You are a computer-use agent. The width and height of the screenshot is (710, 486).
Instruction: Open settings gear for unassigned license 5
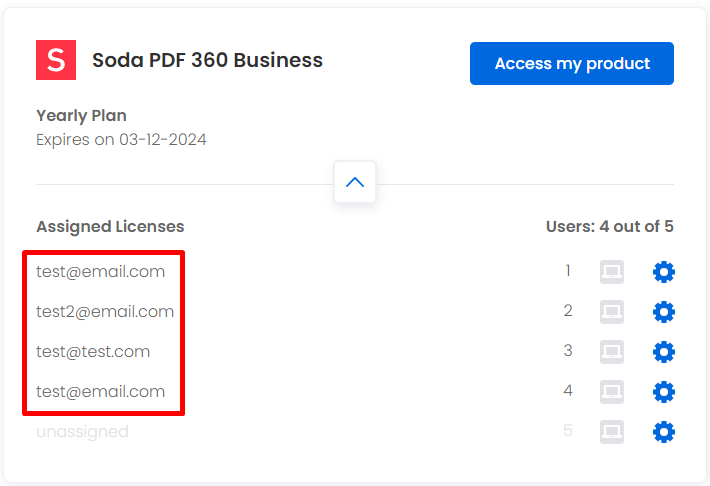(664, 432)
